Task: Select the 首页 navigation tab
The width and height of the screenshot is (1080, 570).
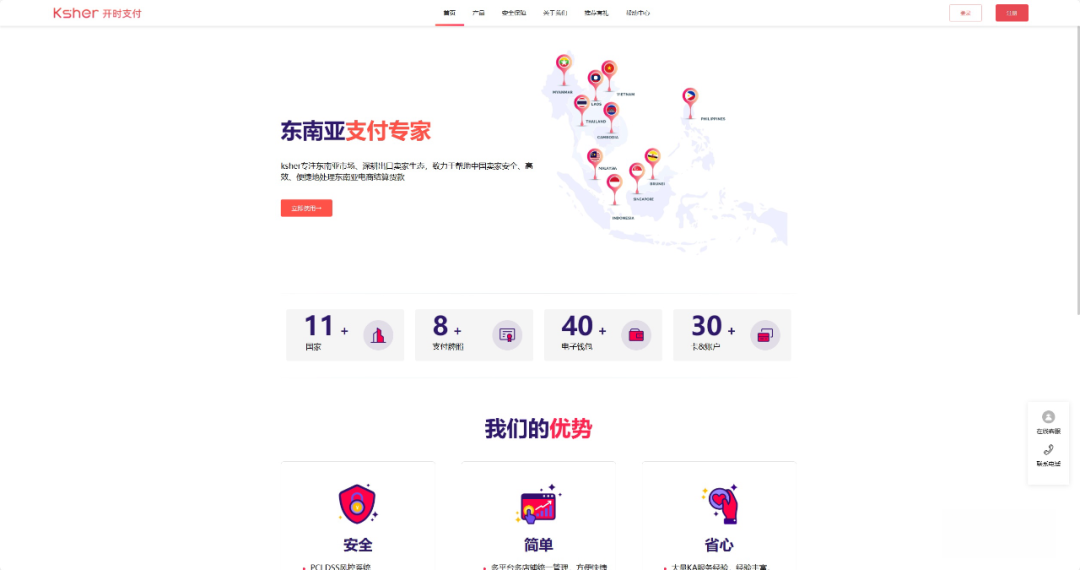Action: pyautogui.click(x=449, y=13)
